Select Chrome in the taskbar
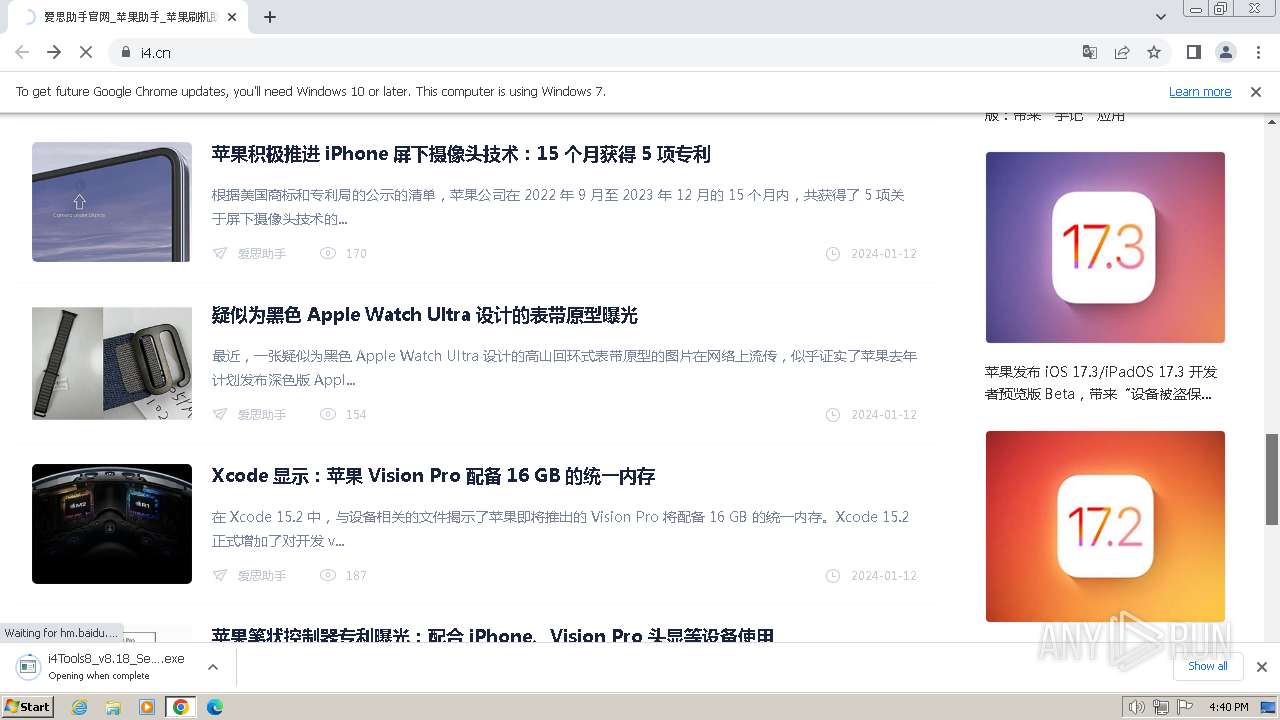1280x720 pixels. [181, 707]
